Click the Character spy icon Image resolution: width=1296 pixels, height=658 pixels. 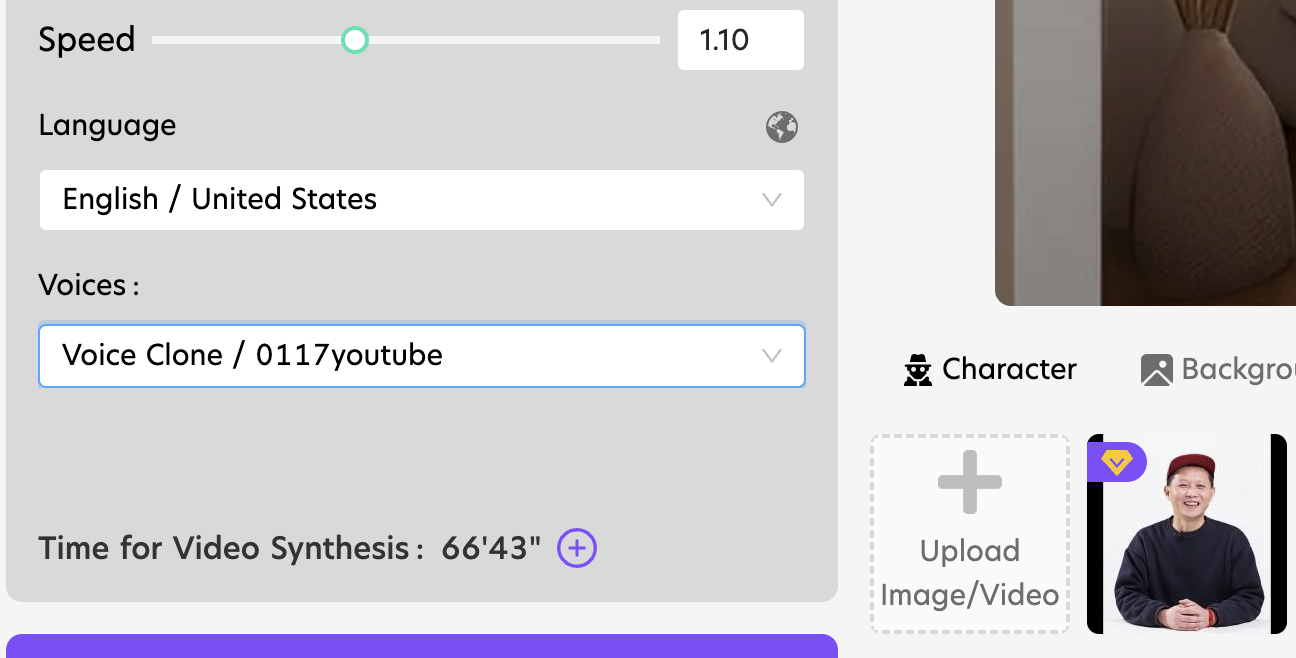[x=917, y=370]
